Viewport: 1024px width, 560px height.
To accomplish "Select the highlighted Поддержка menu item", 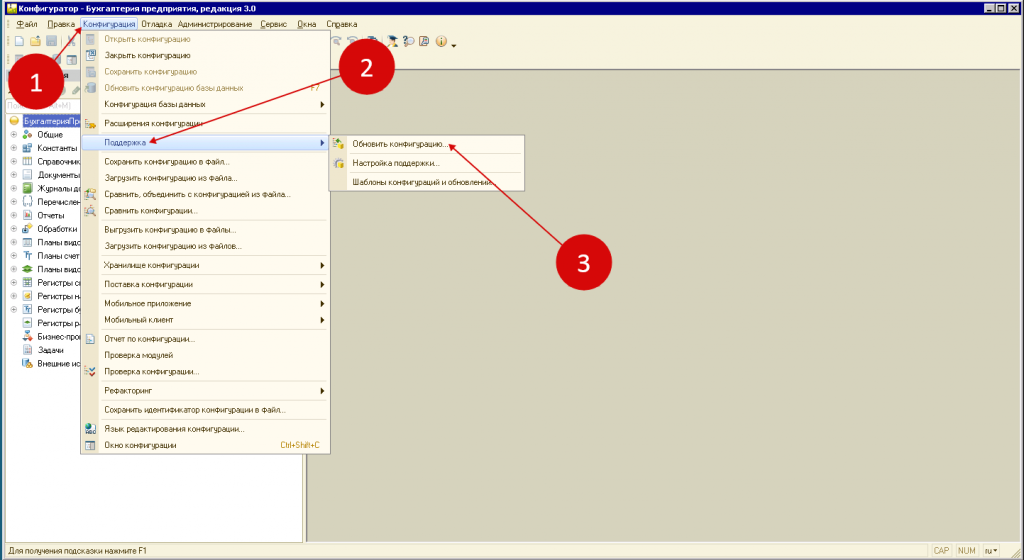I will pyautogui.click(x=206, y=142).
